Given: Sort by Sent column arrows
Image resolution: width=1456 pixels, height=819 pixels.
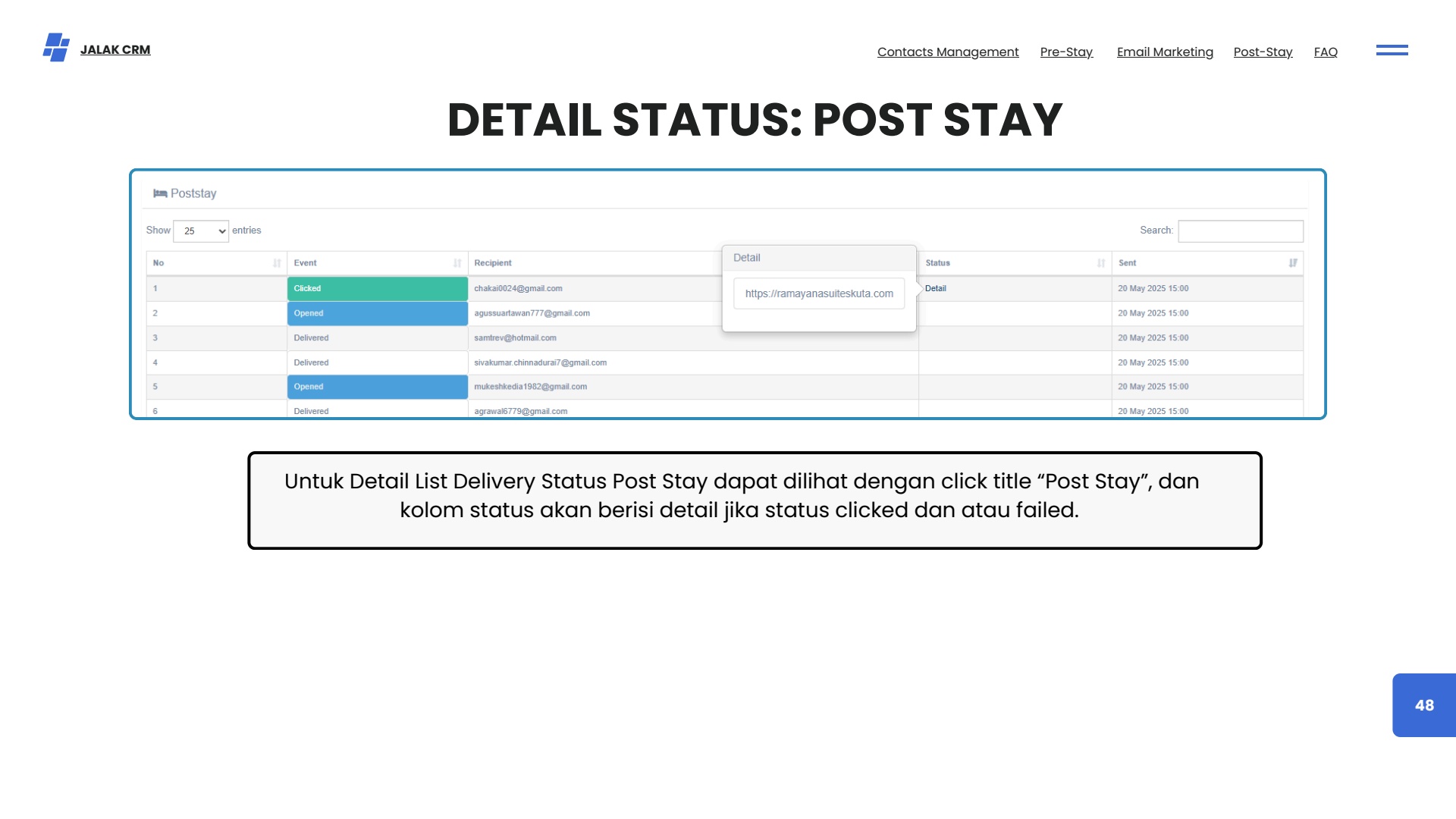Looking at the screenshot, I should (1292, 263).
